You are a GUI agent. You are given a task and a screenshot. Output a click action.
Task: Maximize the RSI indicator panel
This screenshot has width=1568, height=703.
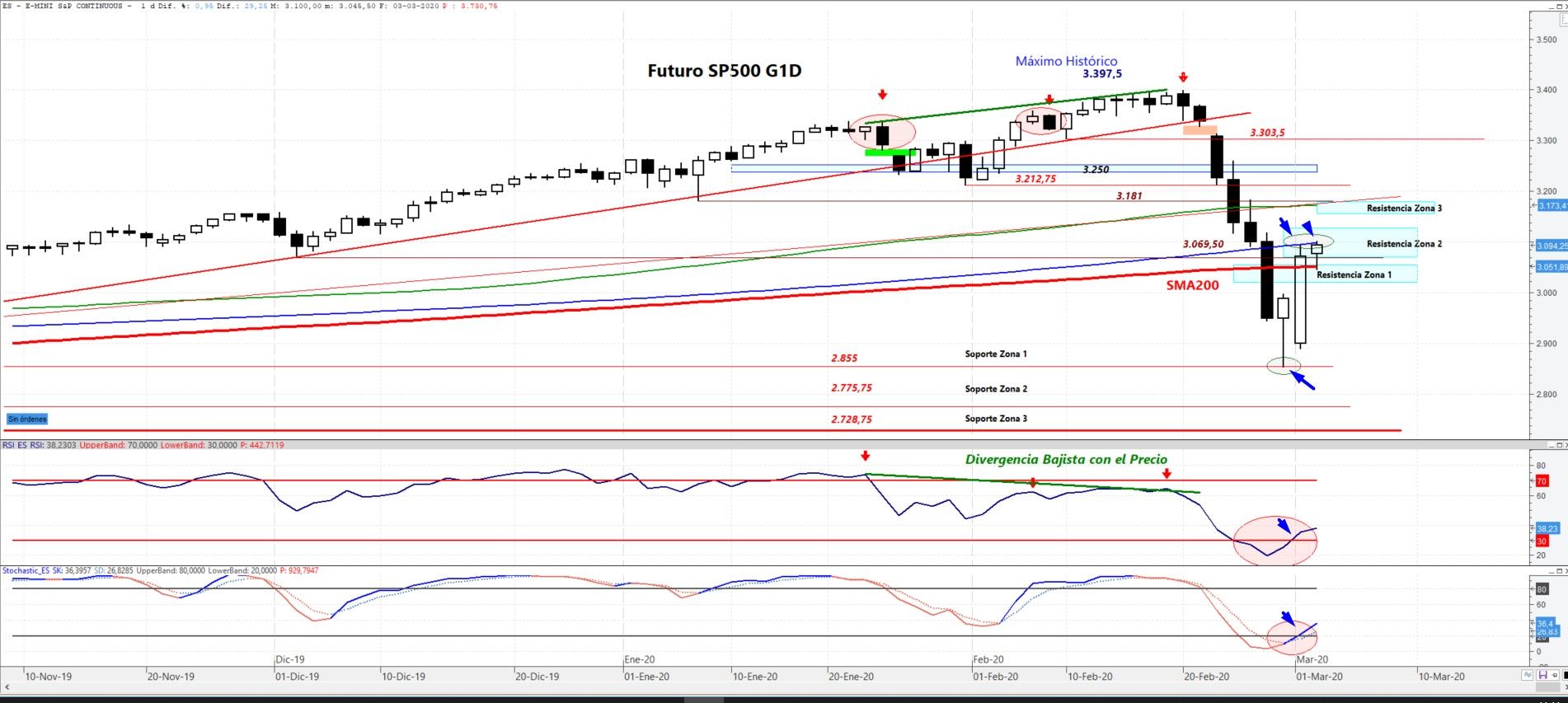[1561, 445]
